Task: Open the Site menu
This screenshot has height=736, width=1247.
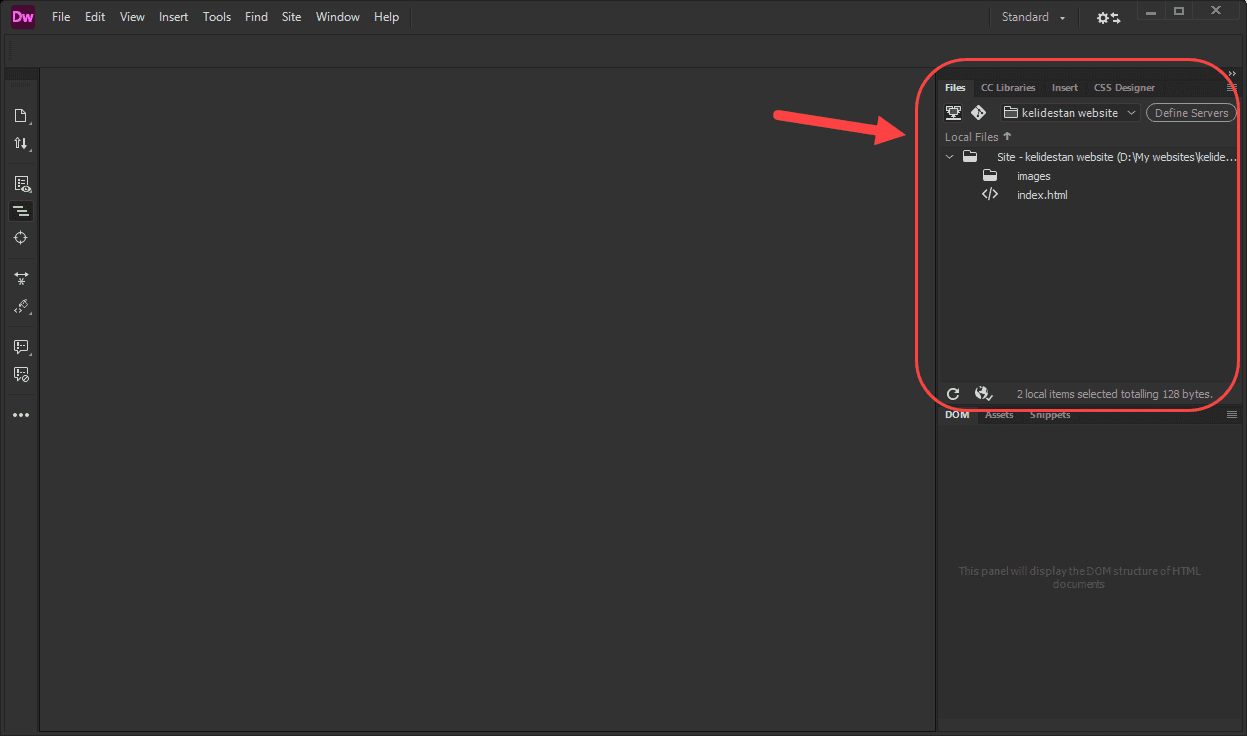Action: [291, 17]
